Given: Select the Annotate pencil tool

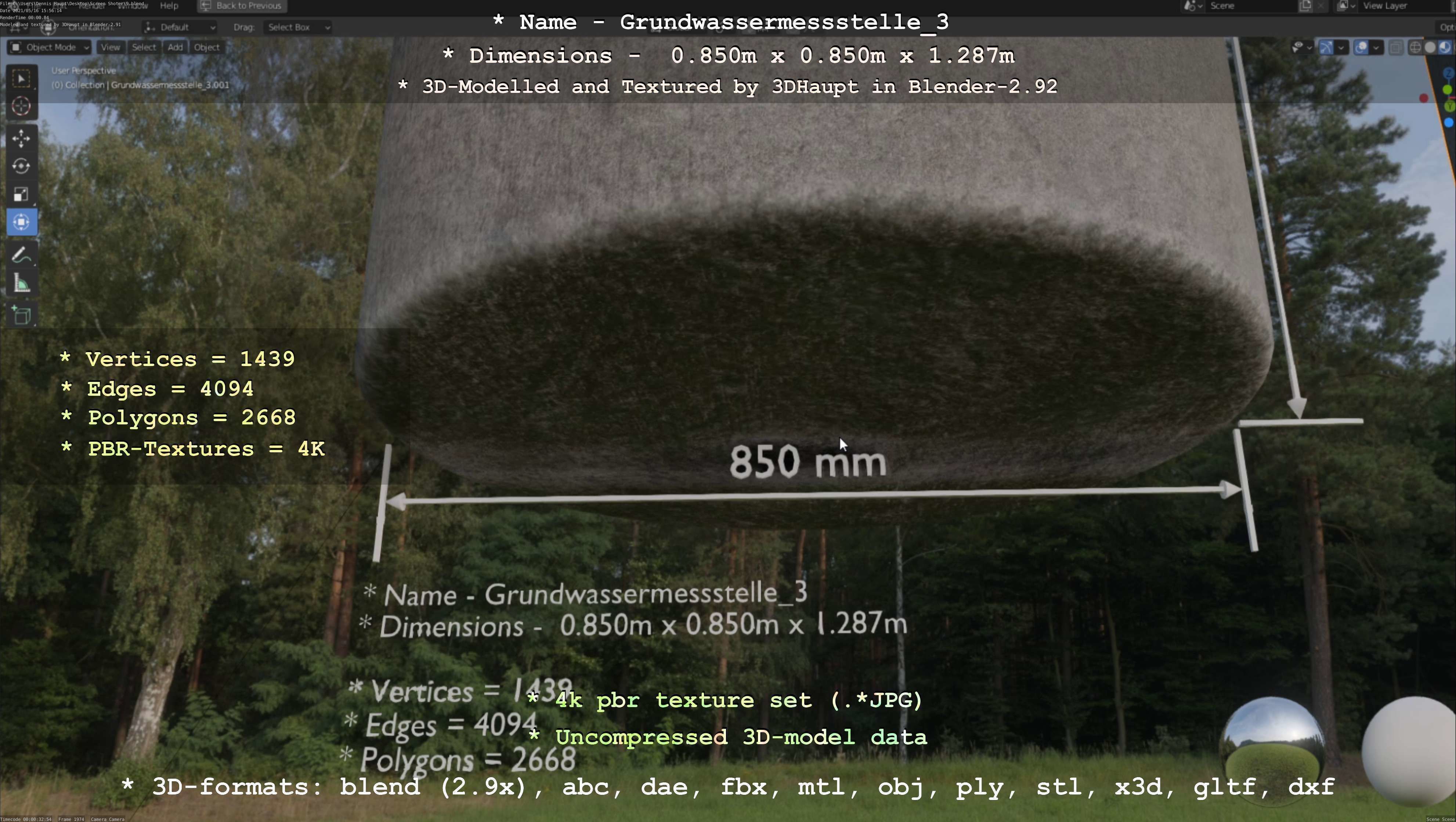Looking at the screenshot, I should 21,256.
